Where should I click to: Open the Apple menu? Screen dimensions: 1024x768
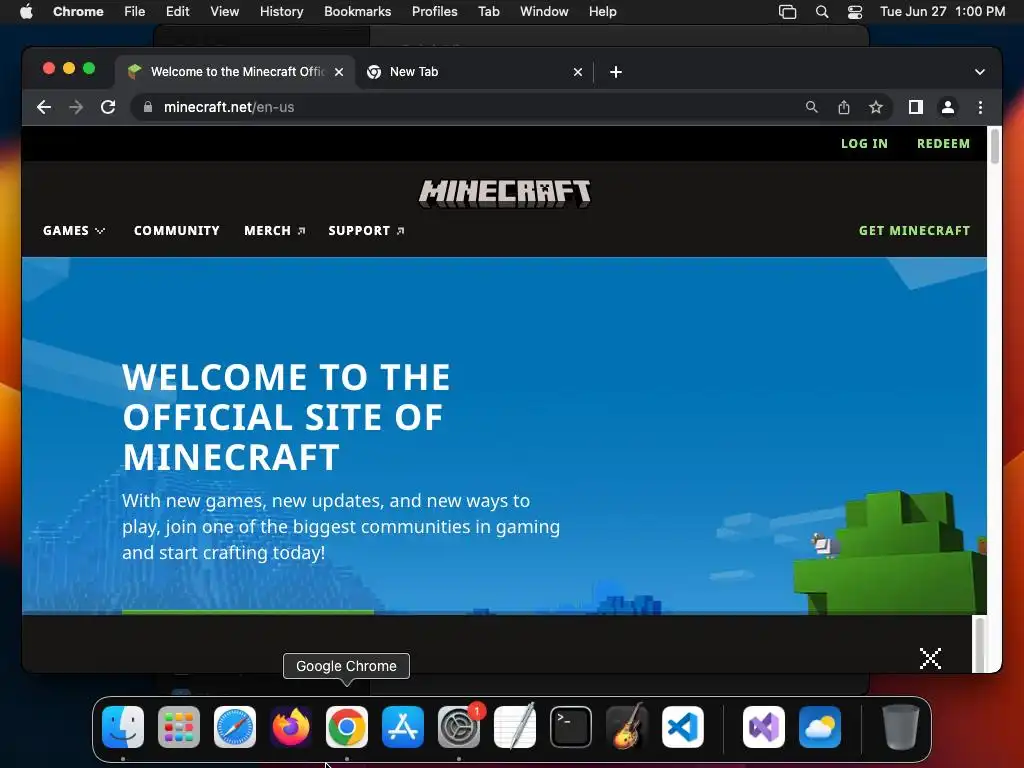pos(26,12)
